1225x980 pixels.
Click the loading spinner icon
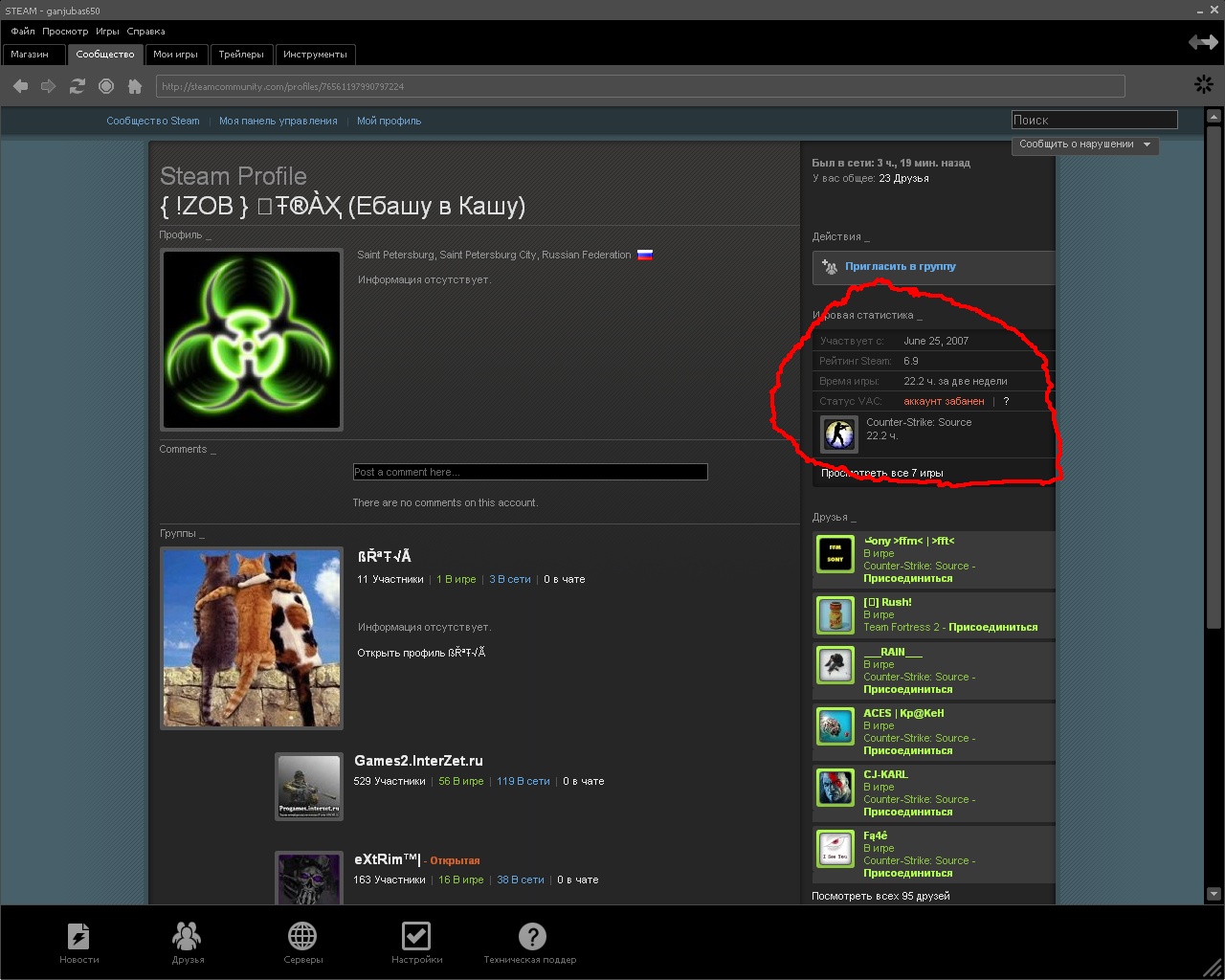coord(1203,85)
